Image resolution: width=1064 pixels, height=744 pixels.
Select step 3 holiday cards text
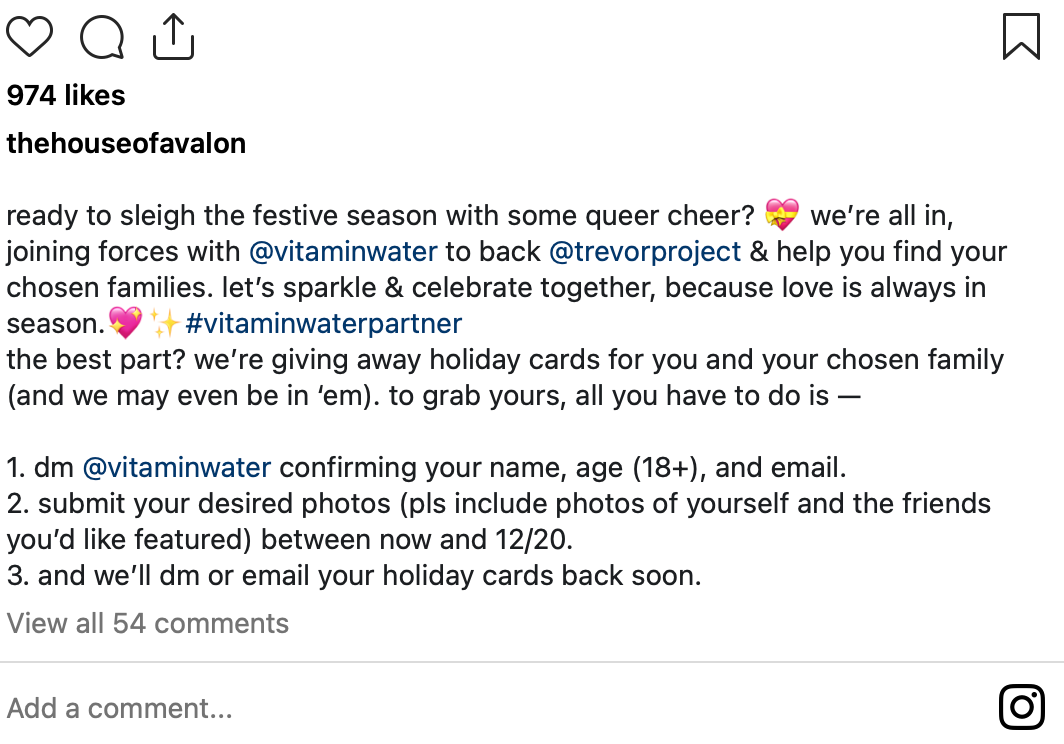[354, 575]
